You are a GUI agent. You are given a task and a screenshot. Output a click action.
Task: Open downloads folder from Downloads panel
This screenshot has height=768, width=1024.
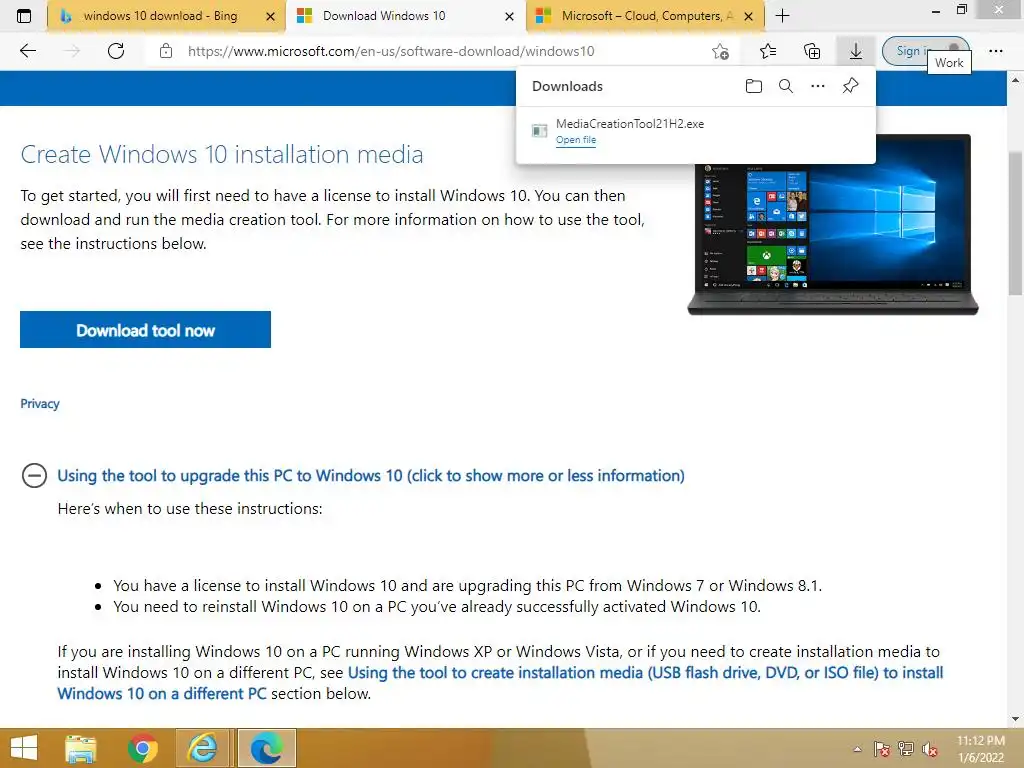tap(754, 86)
